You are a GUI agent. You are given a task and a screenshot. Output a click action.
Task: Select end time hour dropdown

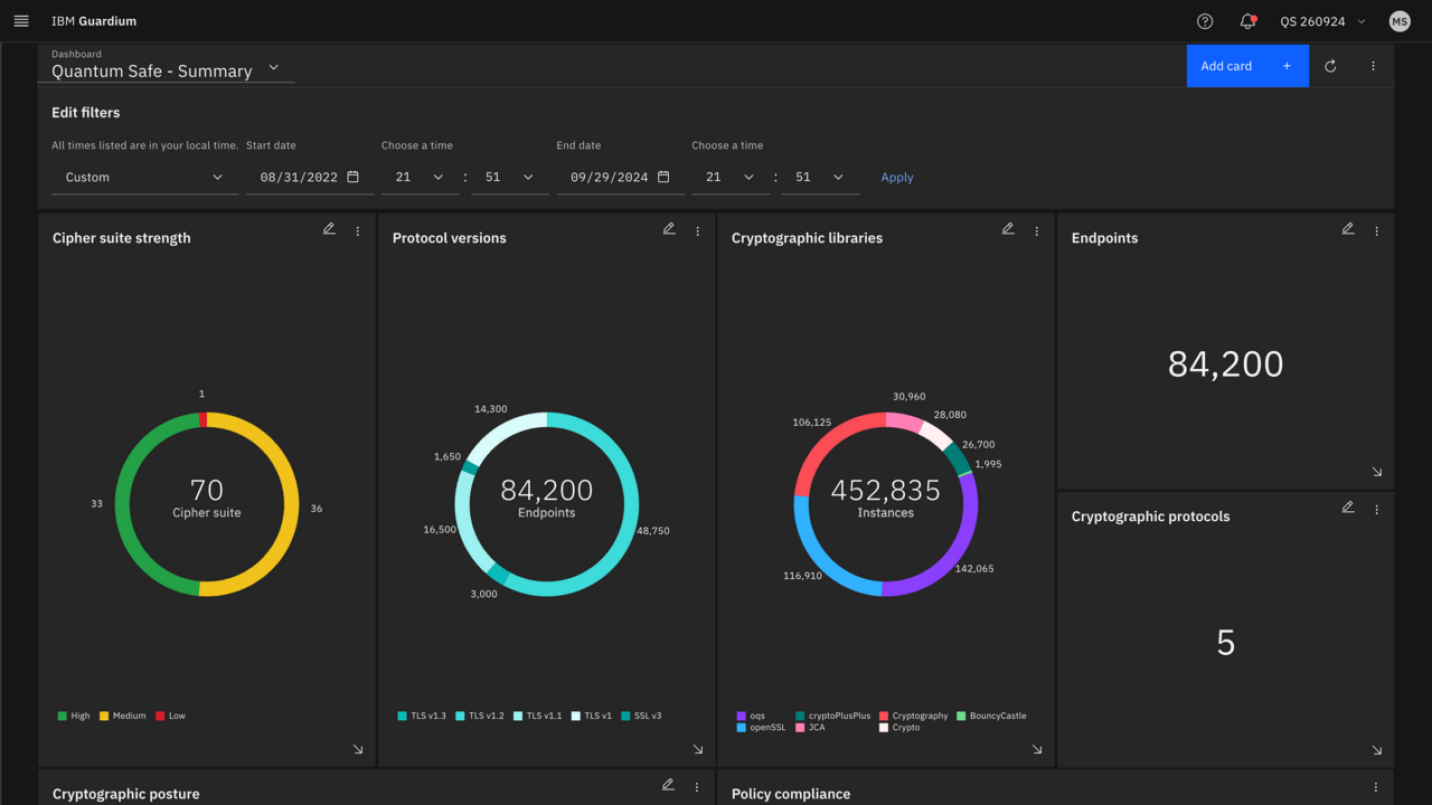[x=731, y=177]
